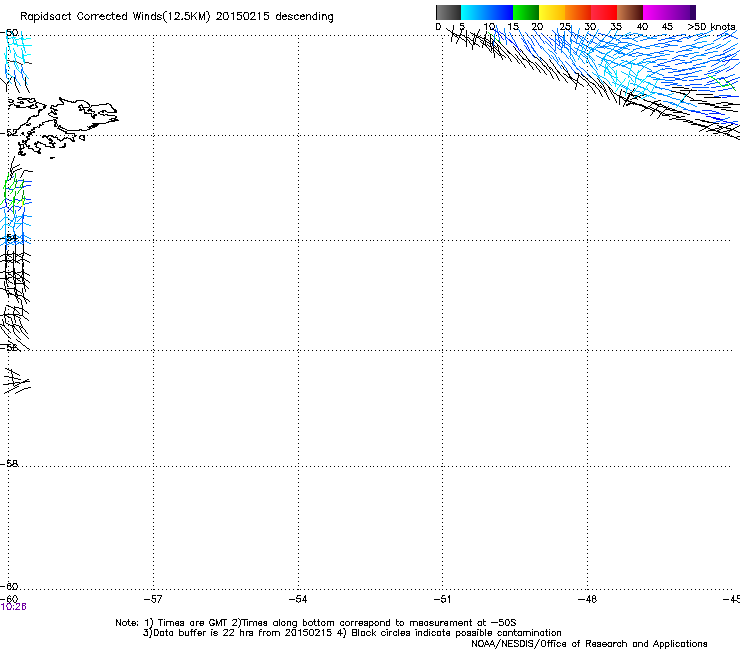The height and width of the screenshot is (650, 740).
Task: Pick the magenta 40-45 knots legend segment
Action: click(656, 12)
